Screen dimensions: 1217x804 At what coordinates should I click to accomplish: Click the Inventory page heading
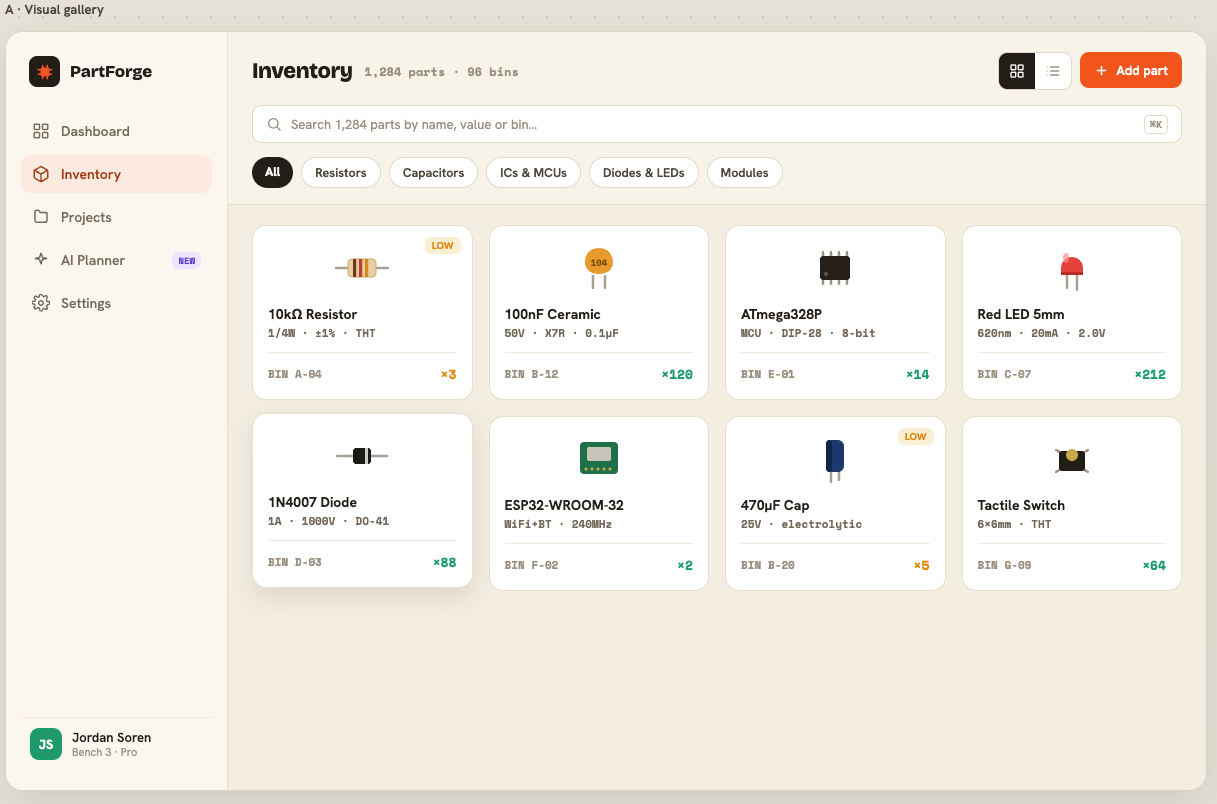pyautogui.click(x=302, y=71)
